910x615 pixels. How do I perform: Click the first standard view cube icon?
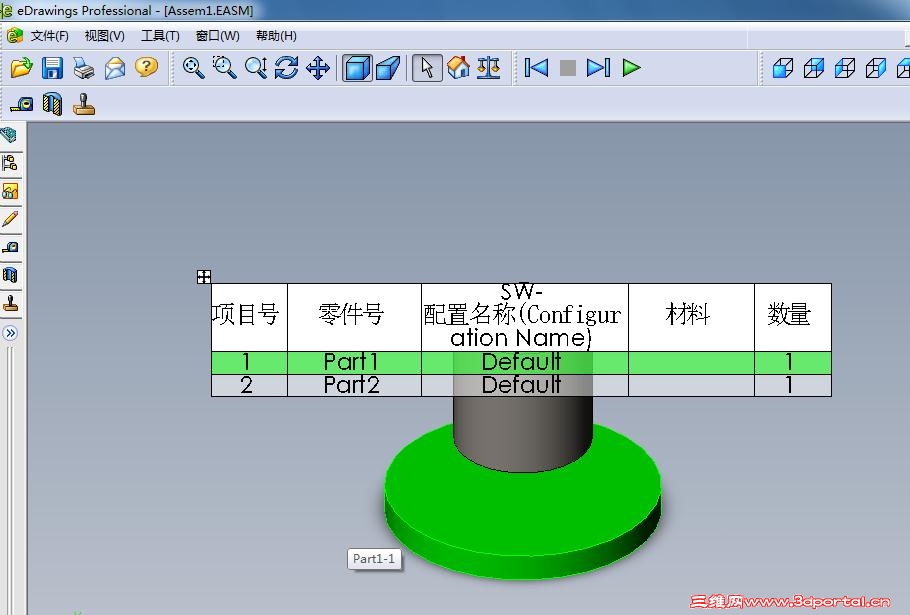(x=783, y=68)
